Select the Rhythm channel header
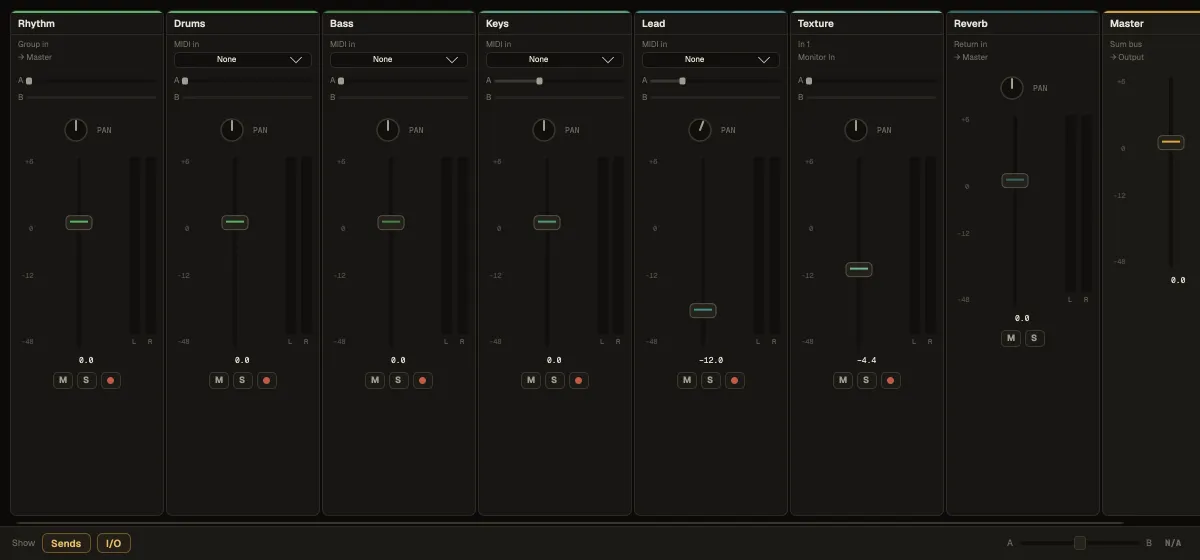The width and height of the screenshot is (1200, 560). coord(86,23)
